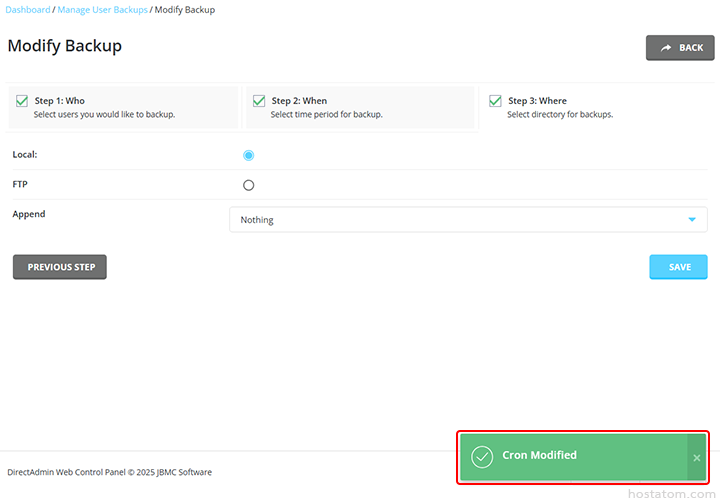Click the Cron Modified notification text
The image size is (720, 502).
click(539, 456)
